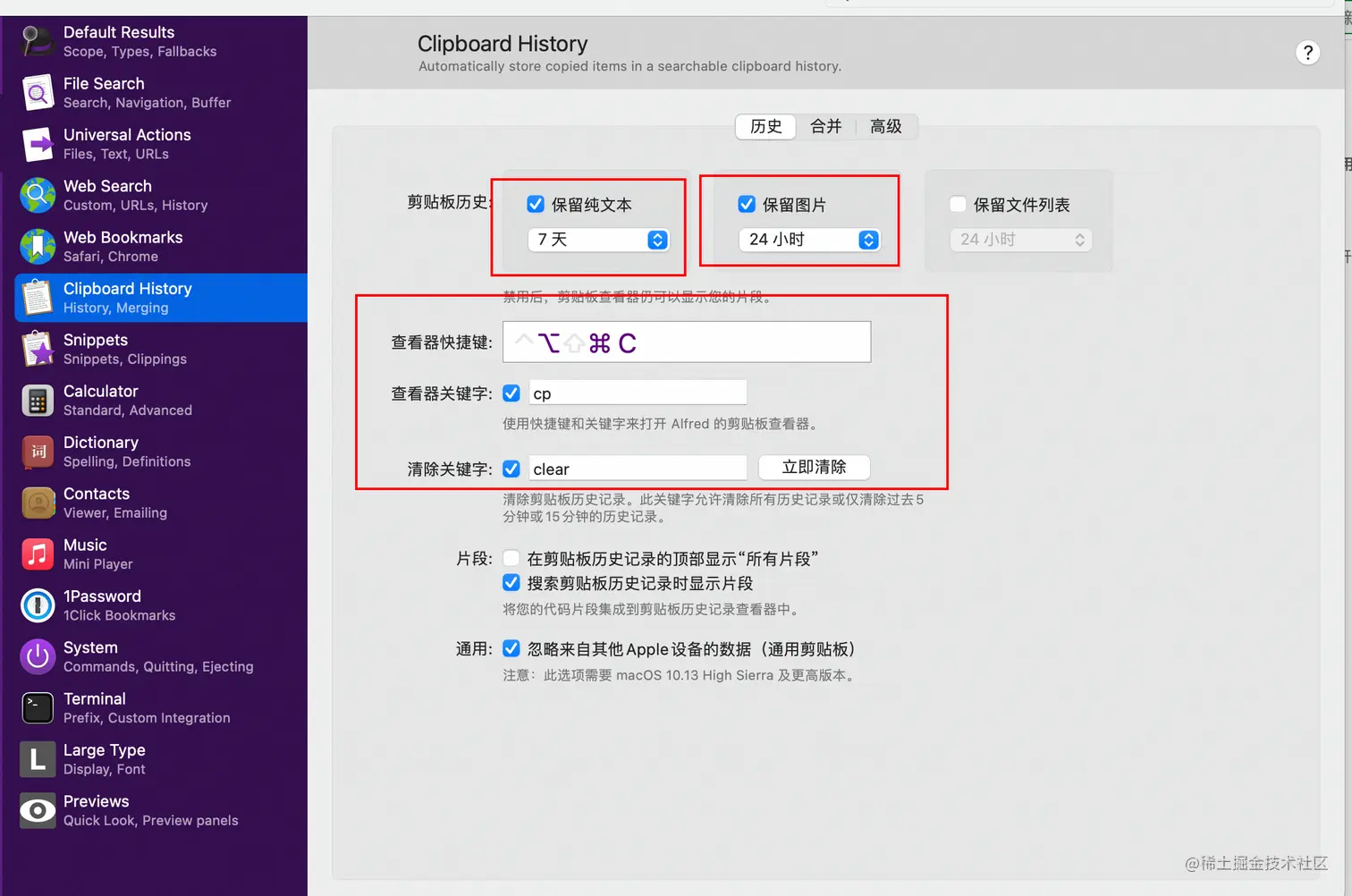Select Snippets sidebar label

tap(96, 340)
